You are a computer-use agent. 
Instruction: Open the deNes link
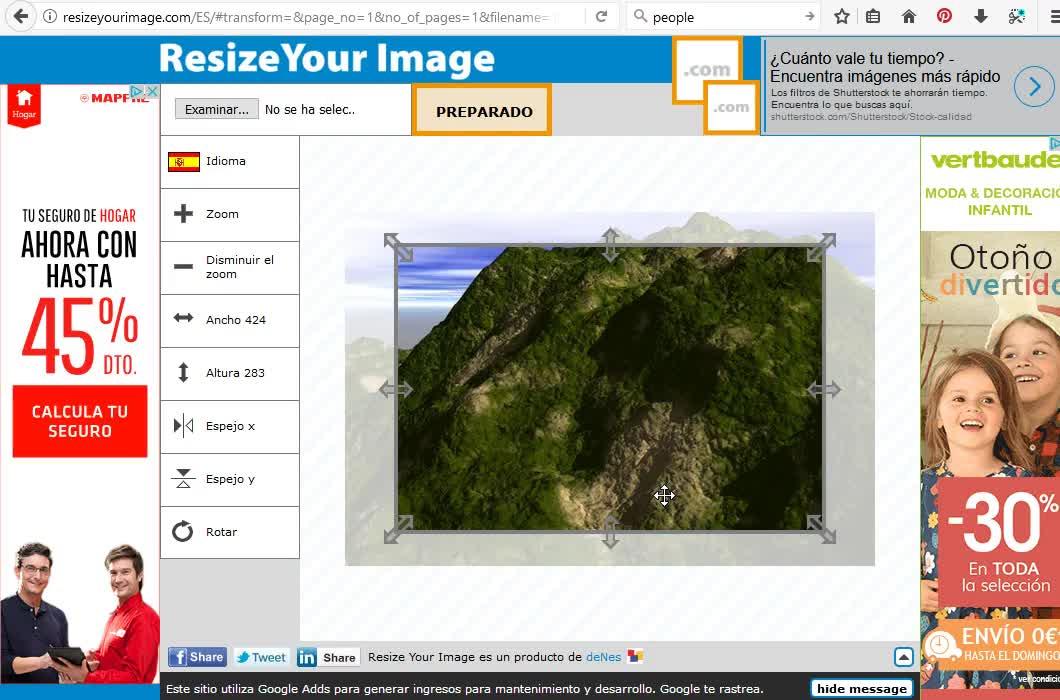tap(603, 657)
